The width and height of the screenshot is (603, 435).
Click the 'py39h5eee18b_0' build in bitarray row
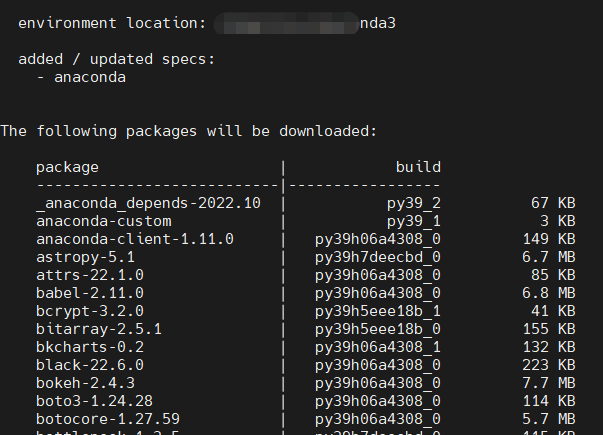click(378, 330)
